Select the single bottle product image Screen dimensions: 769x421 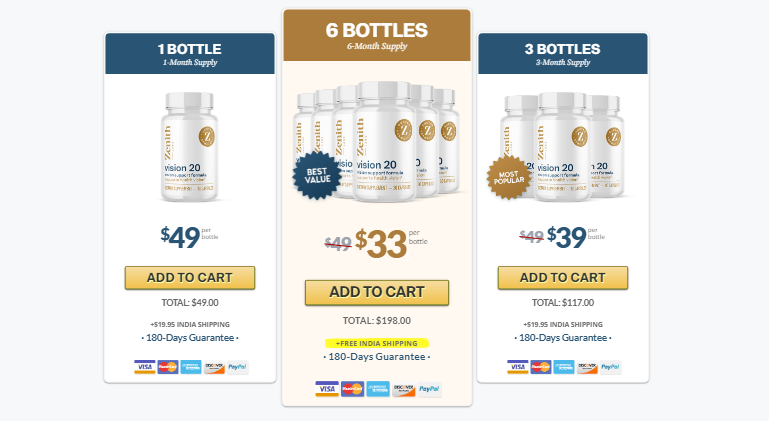[x=188, y=147]
